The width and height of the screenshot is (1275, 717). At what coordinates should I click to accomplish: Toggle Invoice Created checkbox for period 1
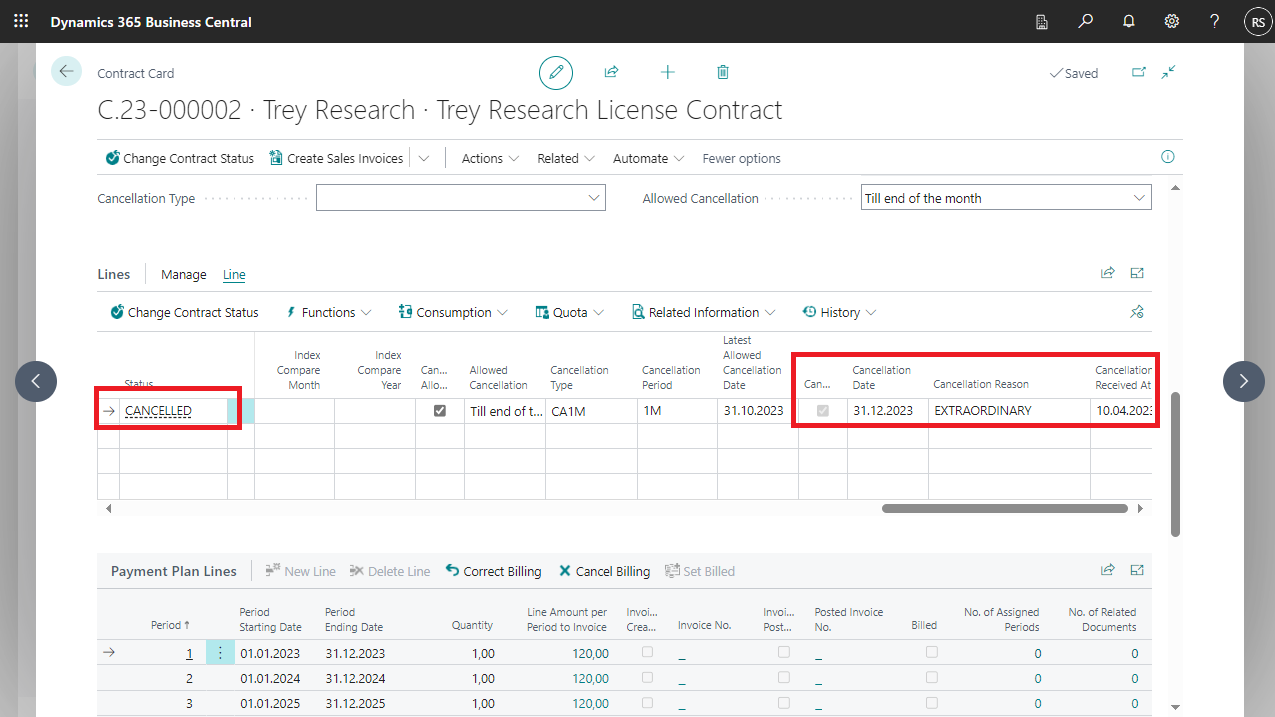647,652
